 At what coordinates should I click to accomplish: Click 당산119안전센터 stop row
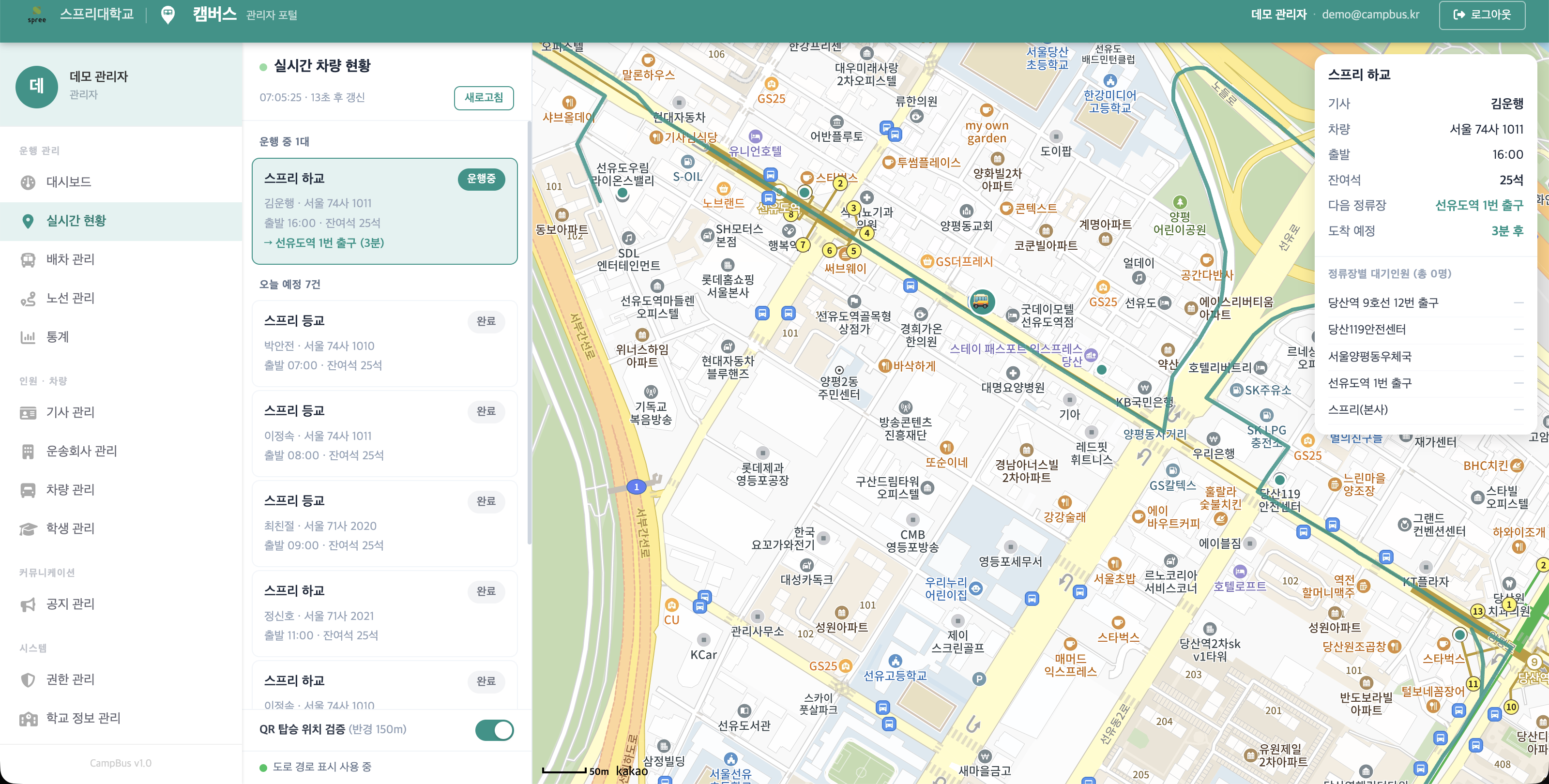(x=1426, y=330)
